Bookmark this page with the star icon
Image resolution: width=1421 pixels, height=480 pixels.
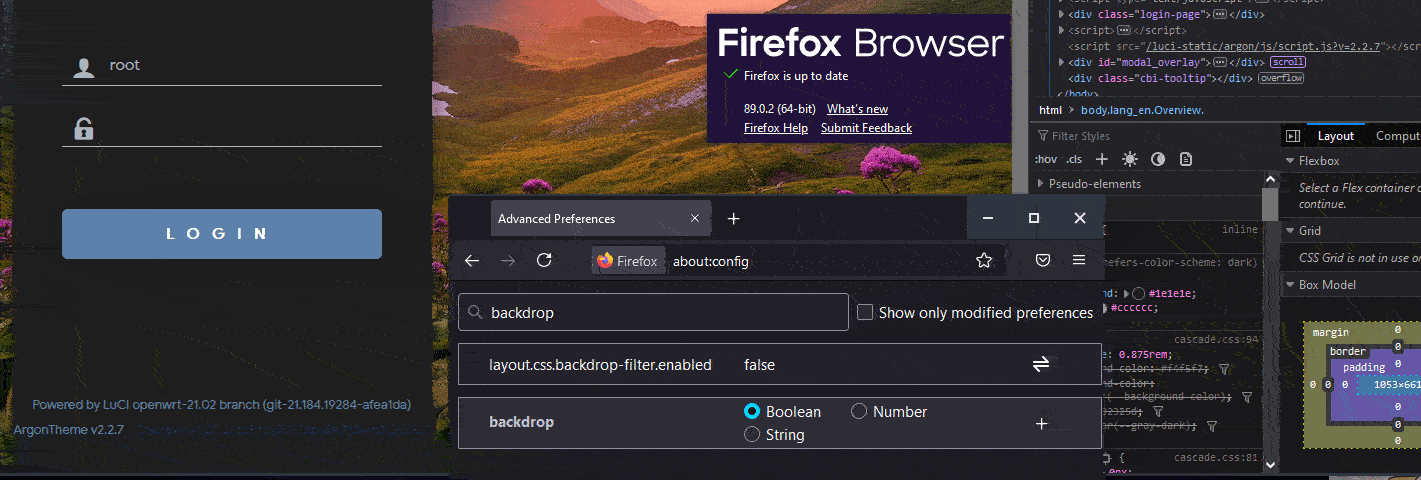coord(984,260)
